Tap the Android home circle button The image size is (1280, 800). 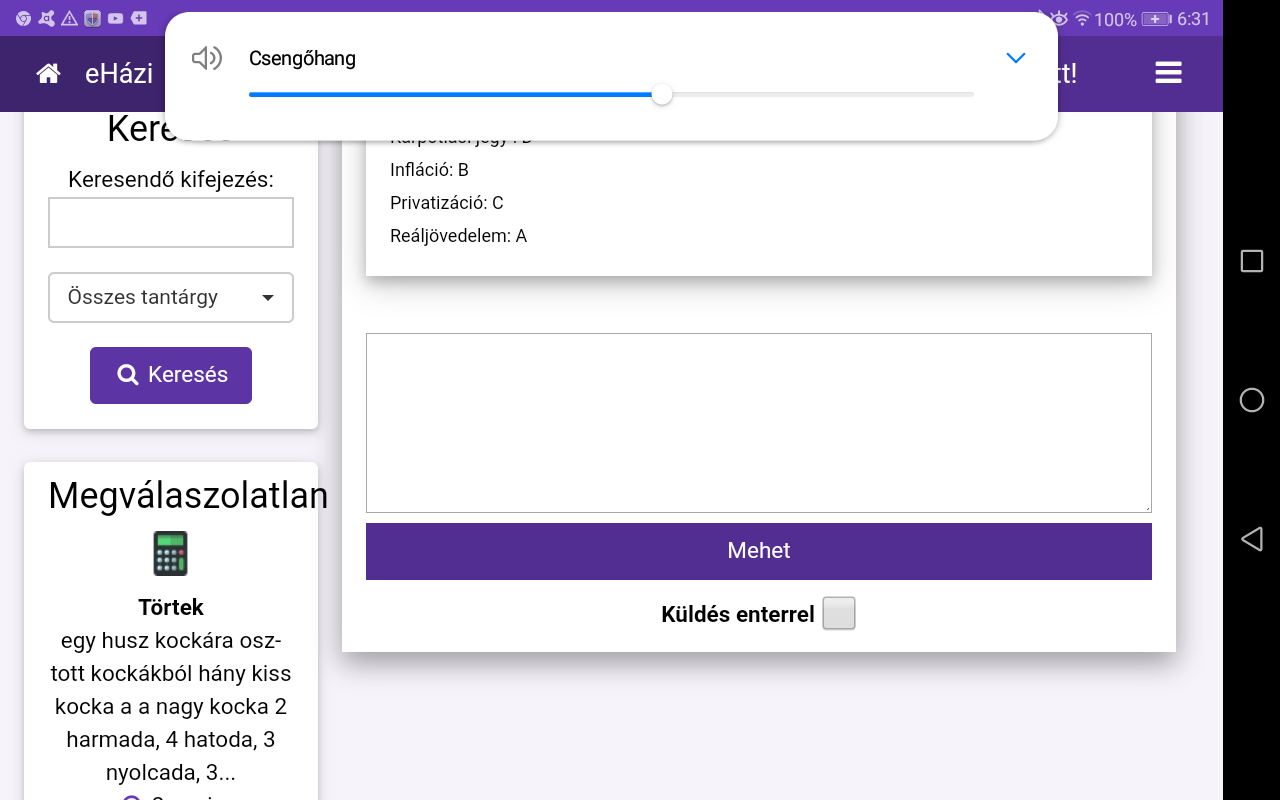click(x=1251, y=400)
